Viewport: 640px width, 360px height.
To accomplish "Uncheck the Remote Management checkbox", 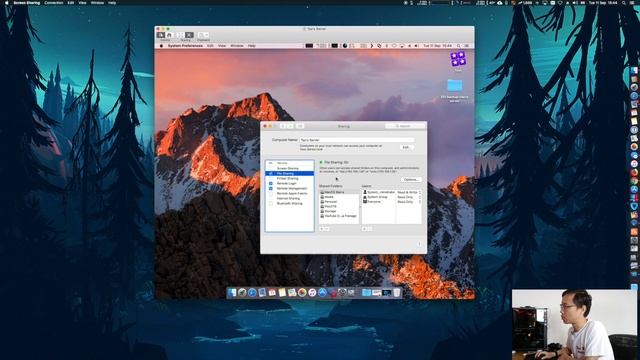I will [271, 188].
